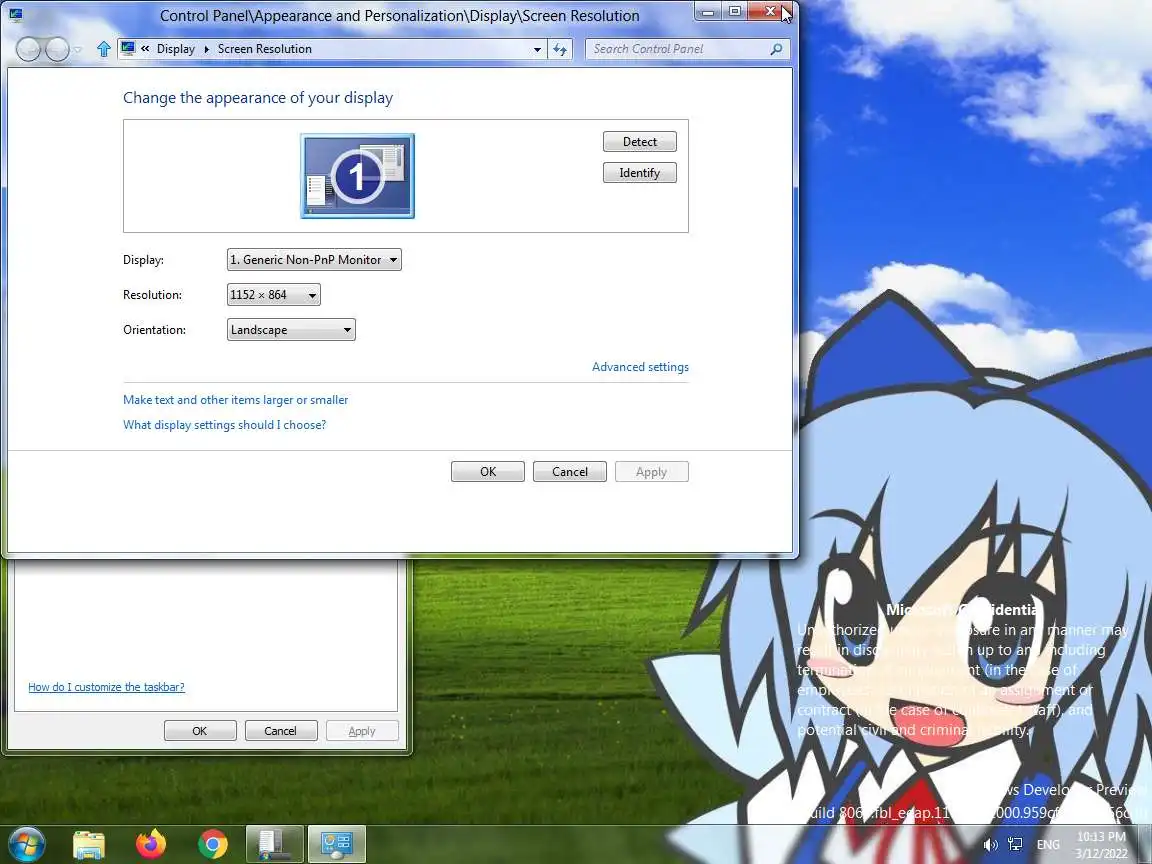Click the window icon in the title bar
Screen dimensions: 1152x864
point(16,14)
